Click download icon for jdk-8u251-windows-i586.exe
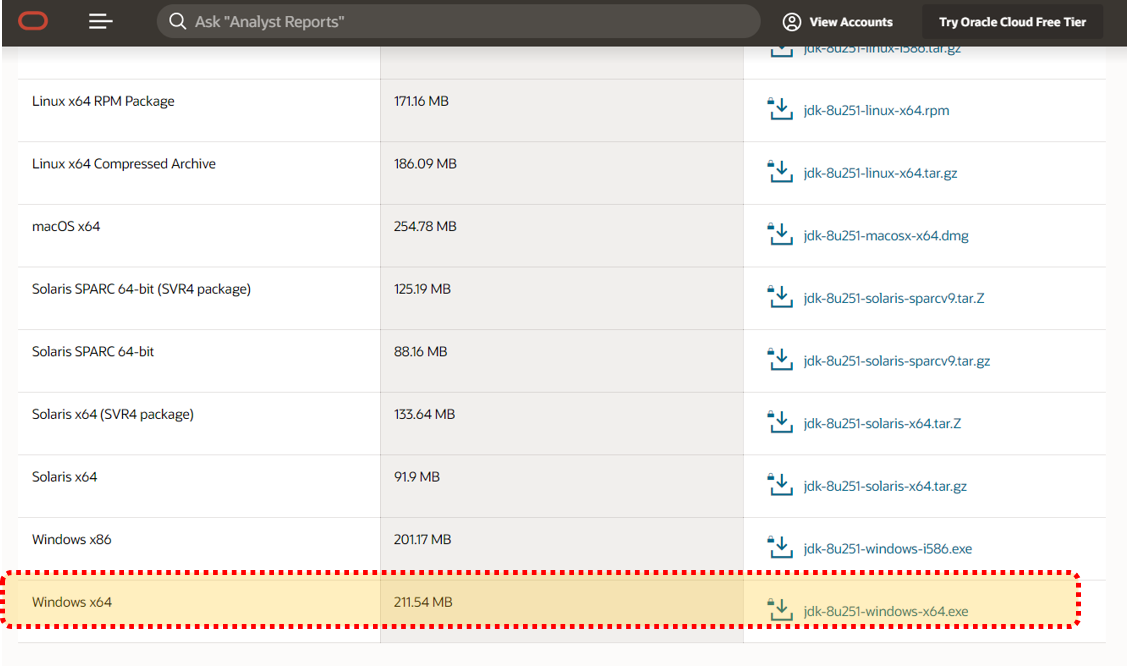 (x=780, y=547)
